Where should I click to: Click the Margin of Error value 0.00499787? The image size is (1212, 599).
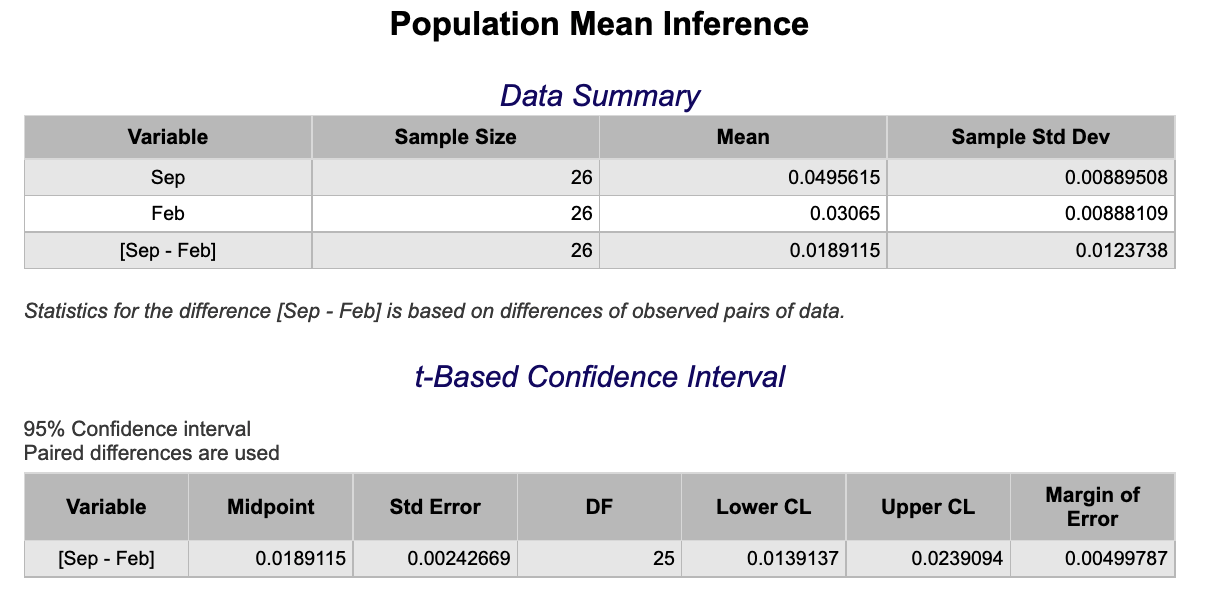click(x=1116, y=558)
